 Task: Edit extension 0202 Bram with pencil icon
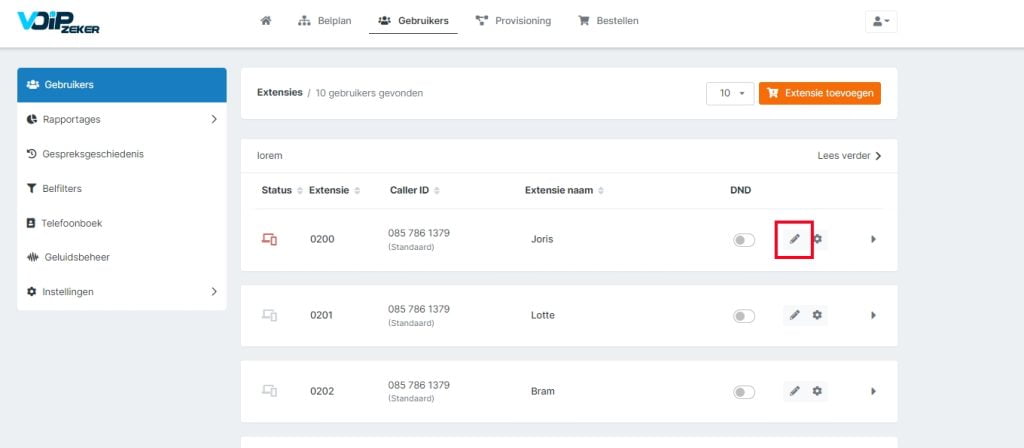[794, 391]
